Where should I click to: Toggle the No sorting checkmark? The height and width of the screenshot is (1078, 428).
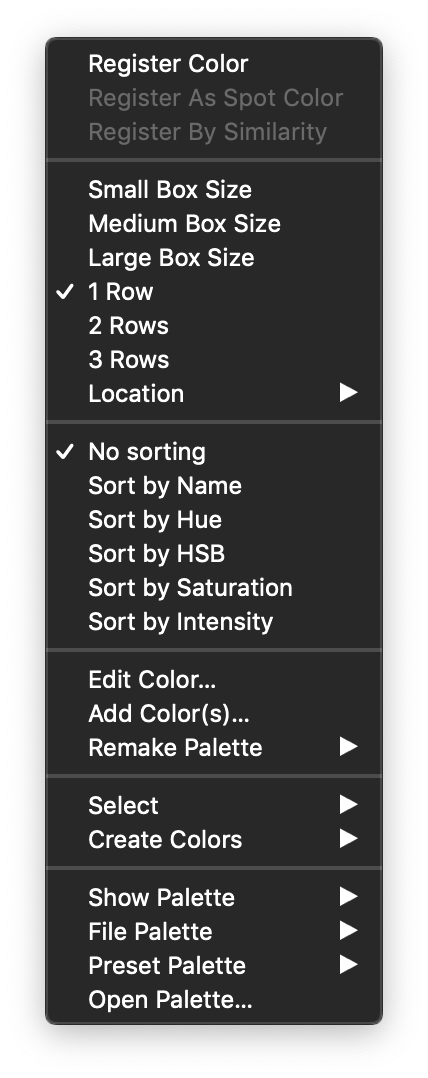tap(214, 452)
